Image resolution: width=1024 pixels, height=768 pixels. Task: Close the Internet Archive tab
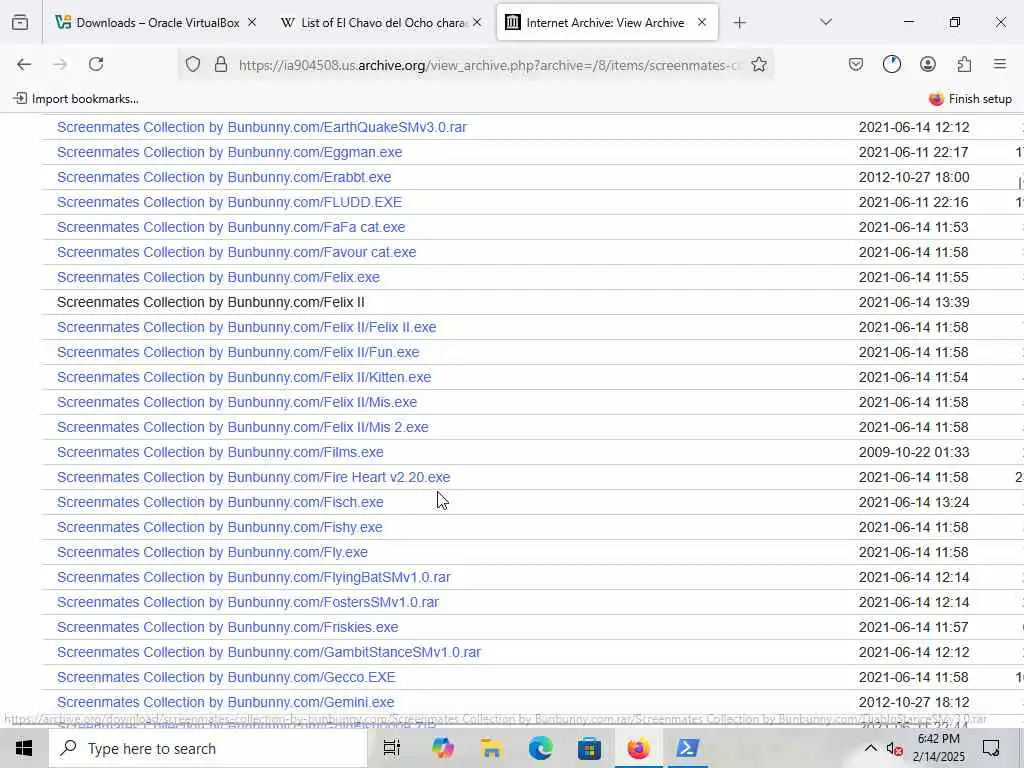702,22
